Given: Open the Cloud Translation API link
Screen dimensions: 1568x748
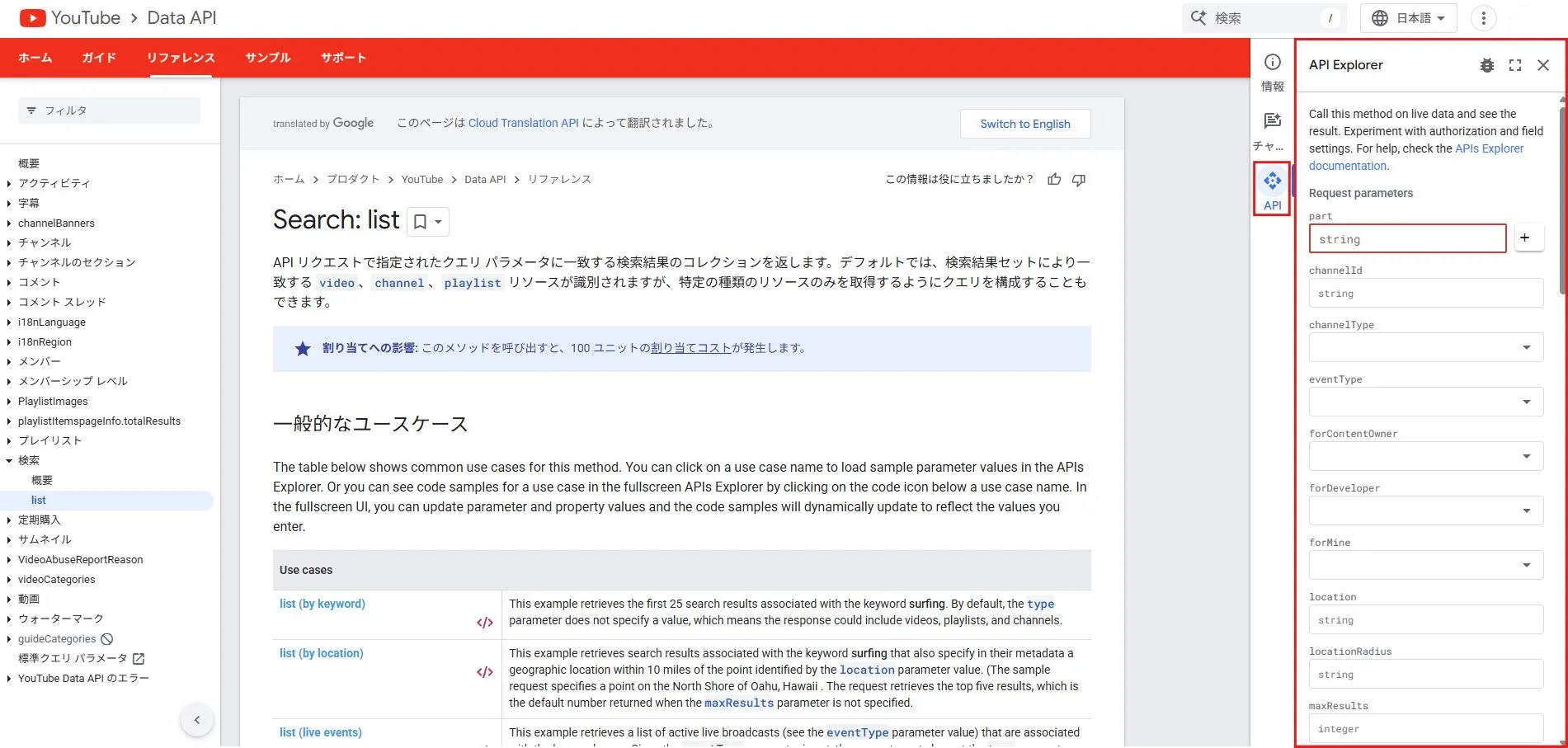Looking at the screenshot, I should pos(524,123).
